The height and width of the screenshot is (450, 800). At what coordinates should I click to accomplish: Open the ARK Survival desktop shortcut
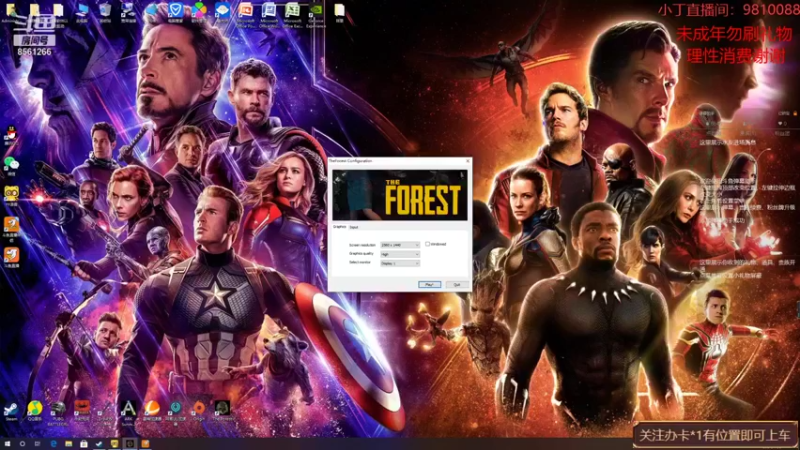[x=128, y=411]
